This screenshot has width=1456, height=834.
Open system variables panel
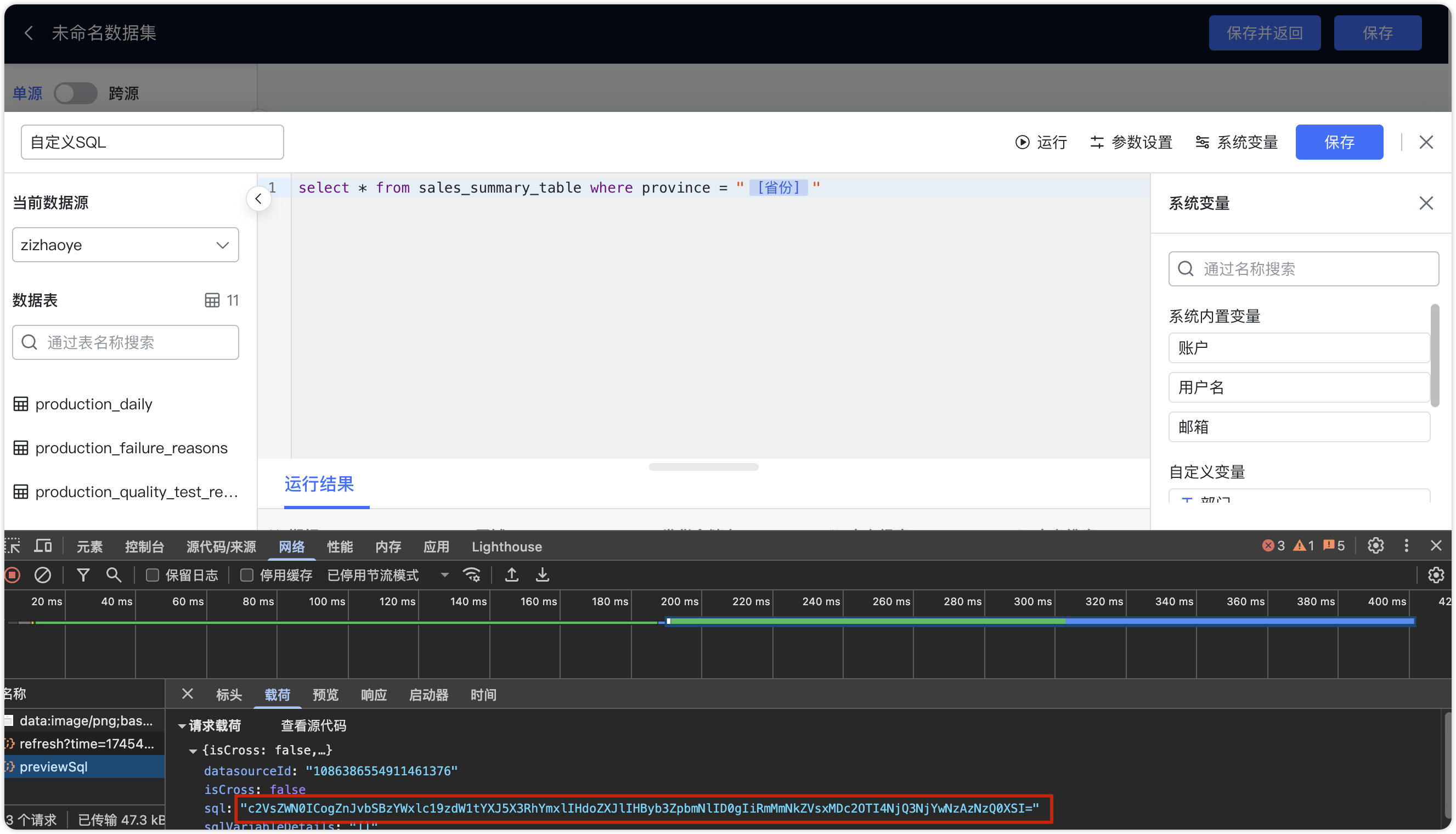1237,142
